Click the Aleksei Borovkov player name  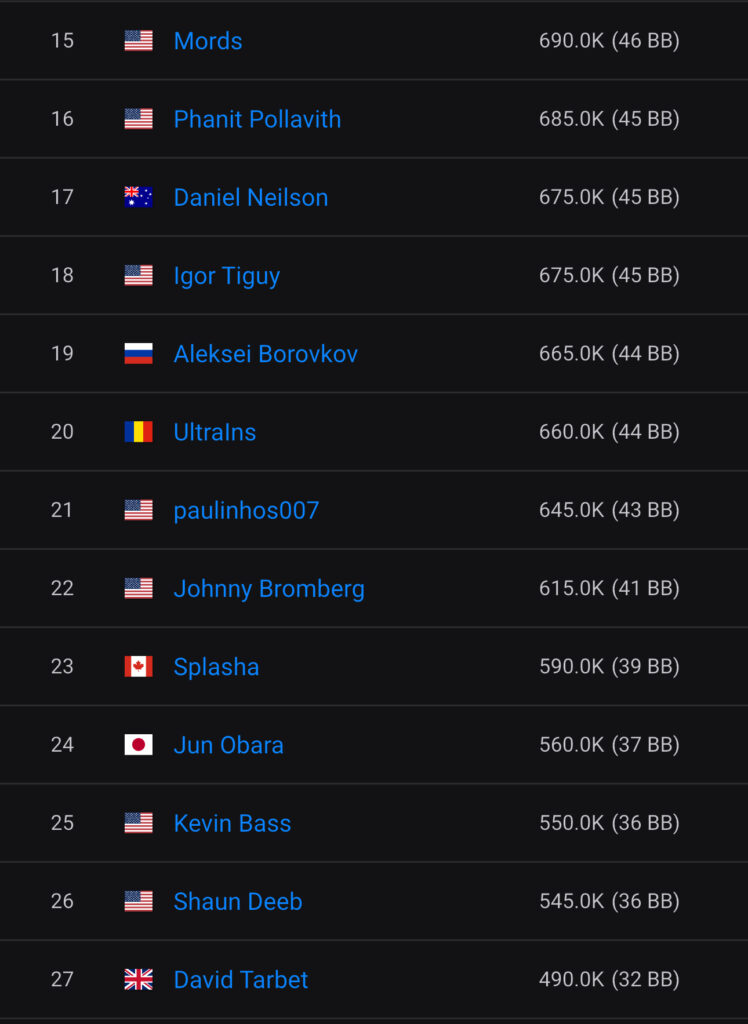tap(265, 354)
